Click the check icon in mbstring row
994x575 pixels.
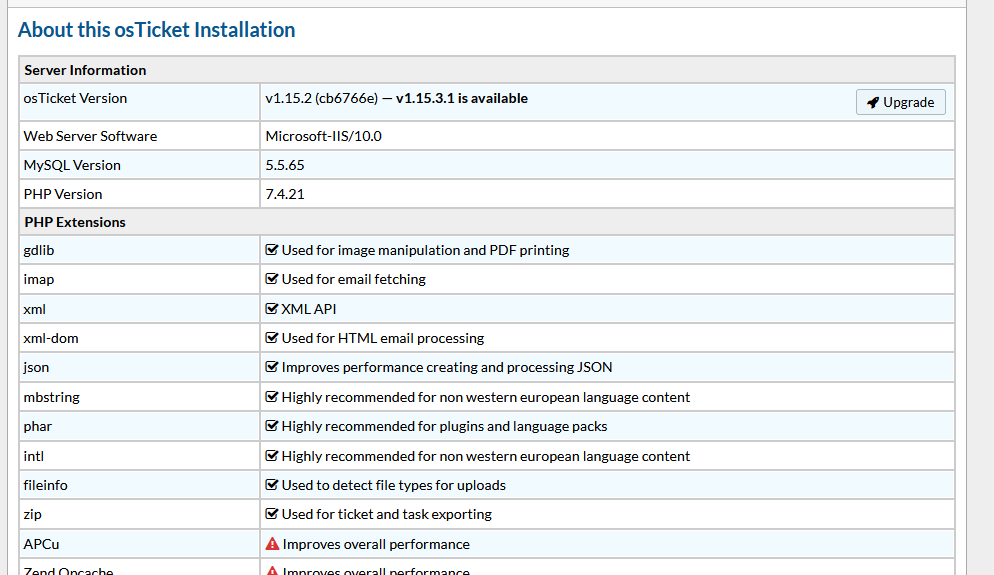coord(272,397)
